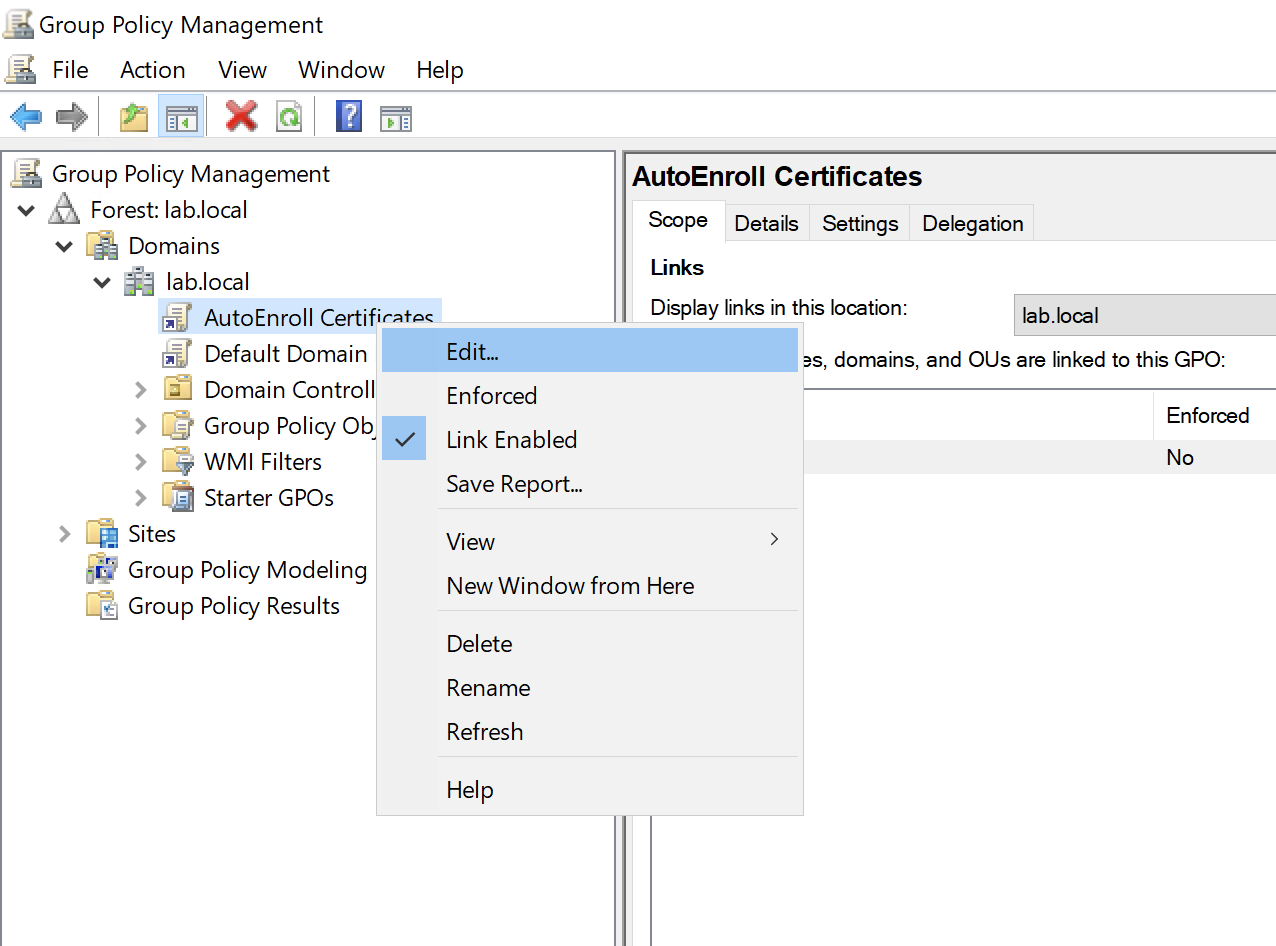1276x946 pixels.
Task: Select Save Report... in context menu
Action: click(x=514, y=484)
